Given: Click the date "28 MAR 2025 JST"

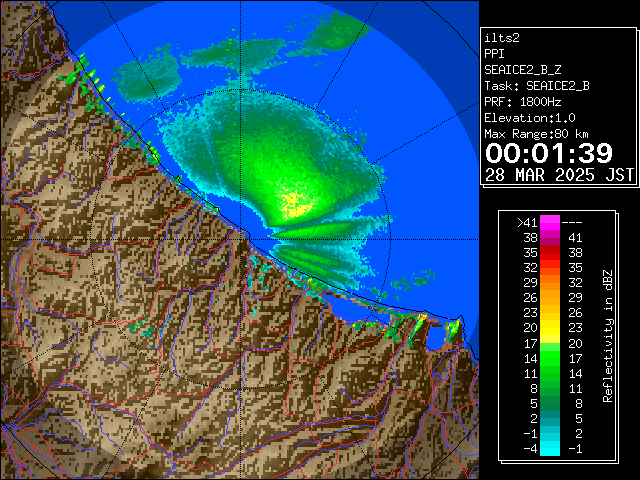Looking at the screenshot, I should click(x=559, y=175).
